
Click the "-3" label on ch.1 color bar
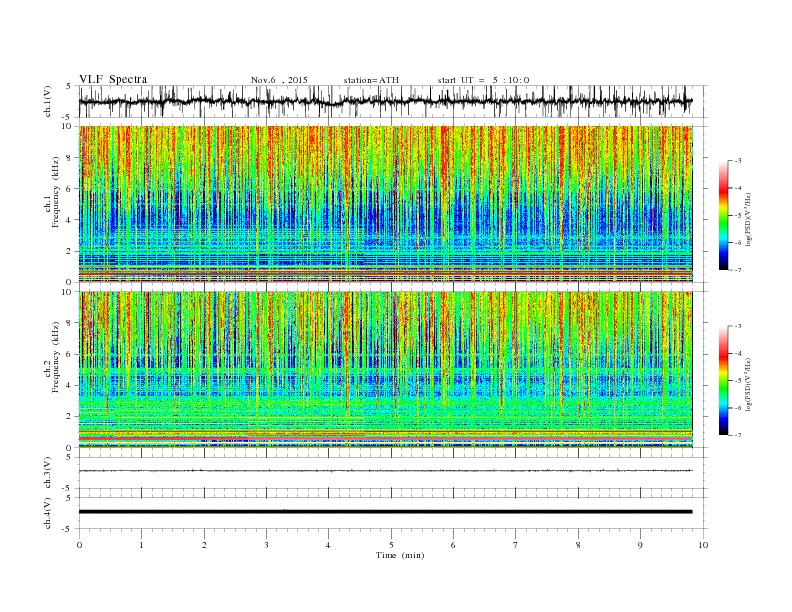click(x=737, y=161)
